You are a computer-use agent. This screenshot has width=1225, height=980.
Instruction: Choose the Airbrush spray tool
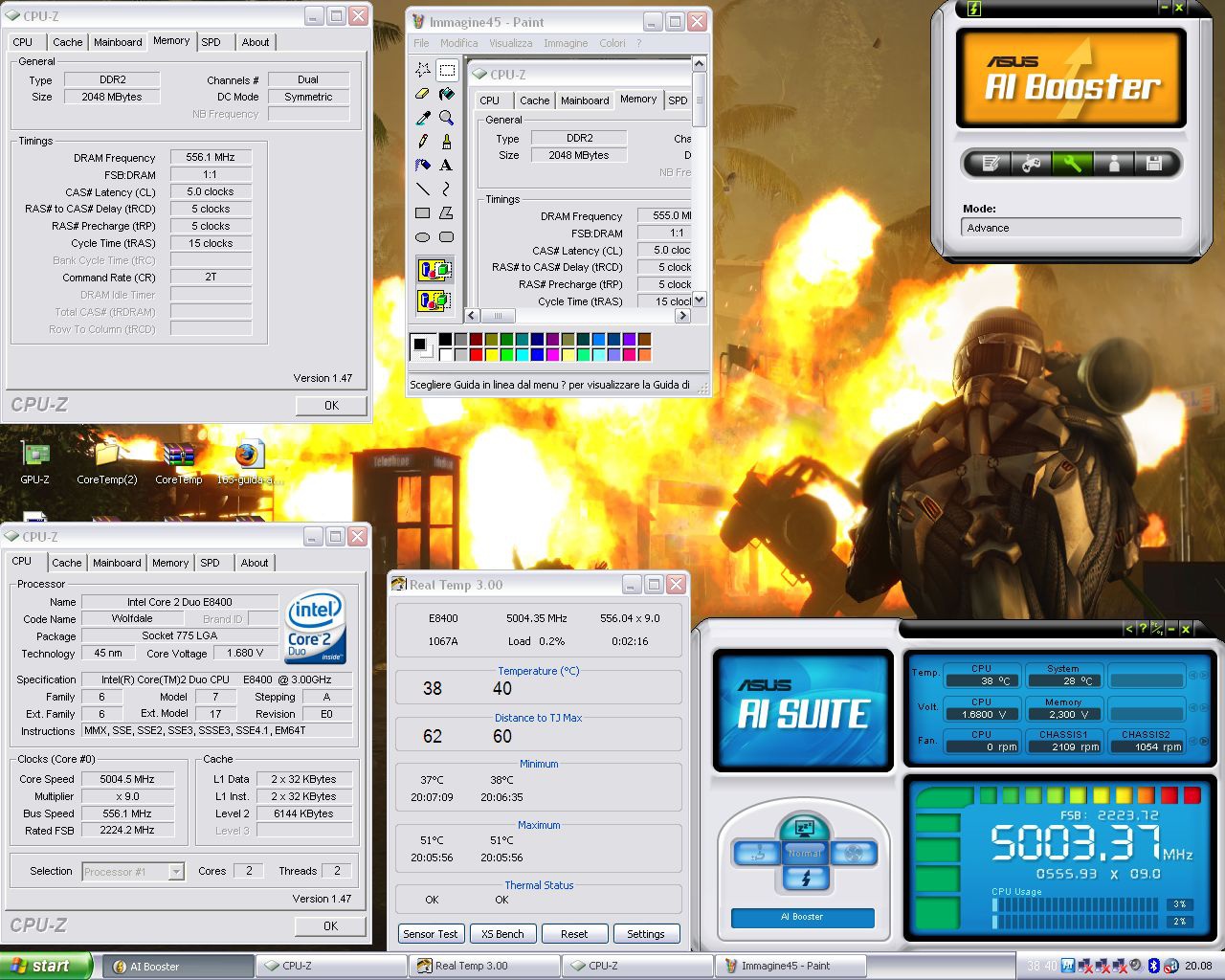[x=422, y=166]
